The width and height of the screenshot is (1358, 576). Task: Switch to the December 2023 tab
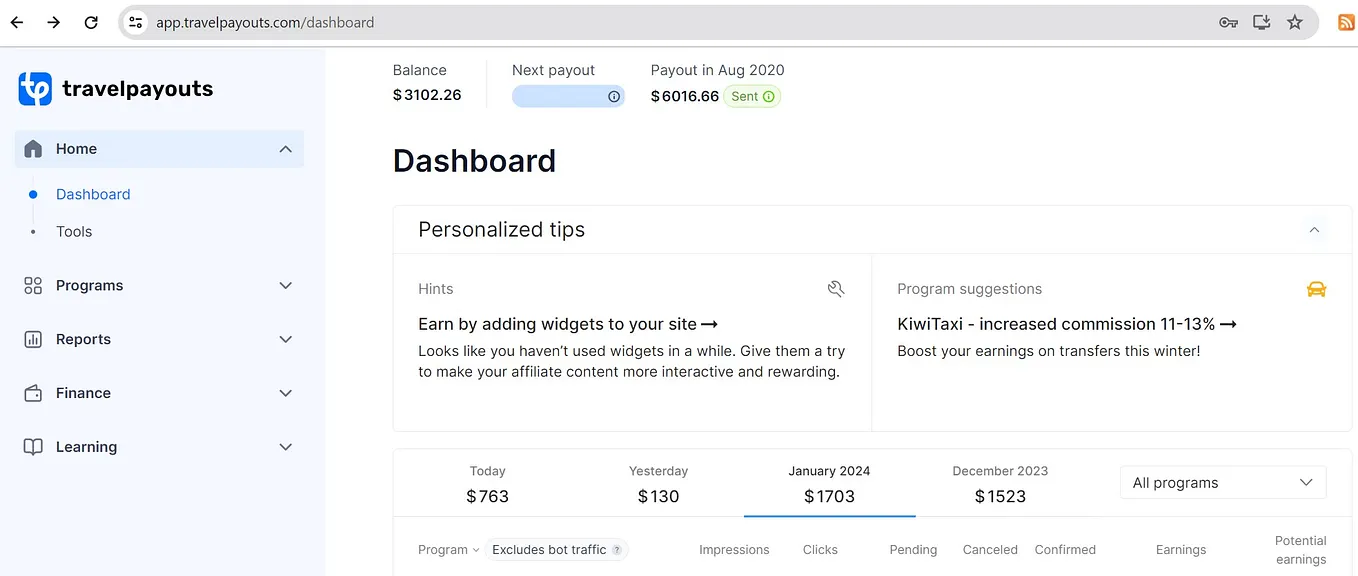[x=1000, y=484]
